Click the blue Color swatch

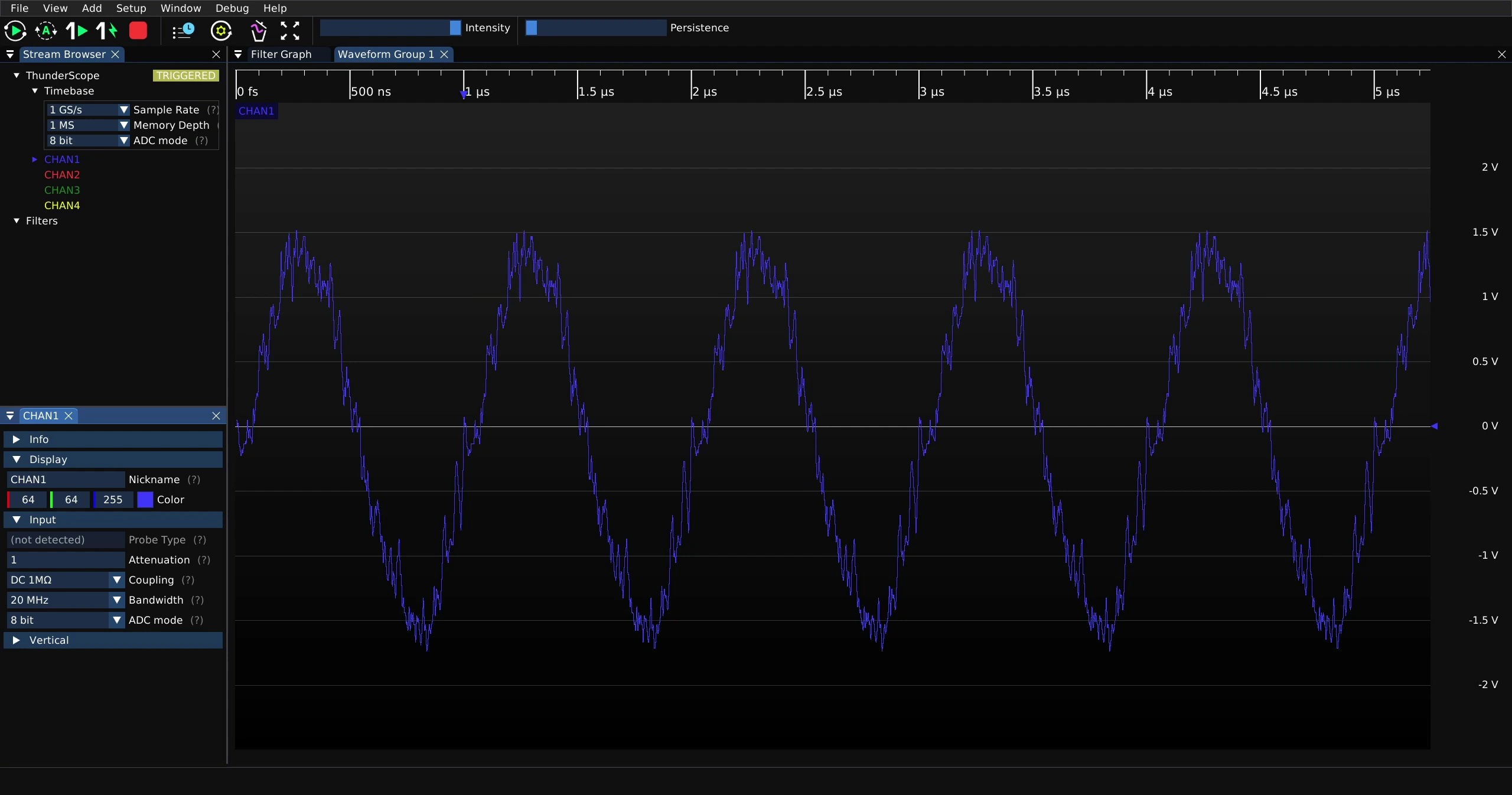[145, 500]
